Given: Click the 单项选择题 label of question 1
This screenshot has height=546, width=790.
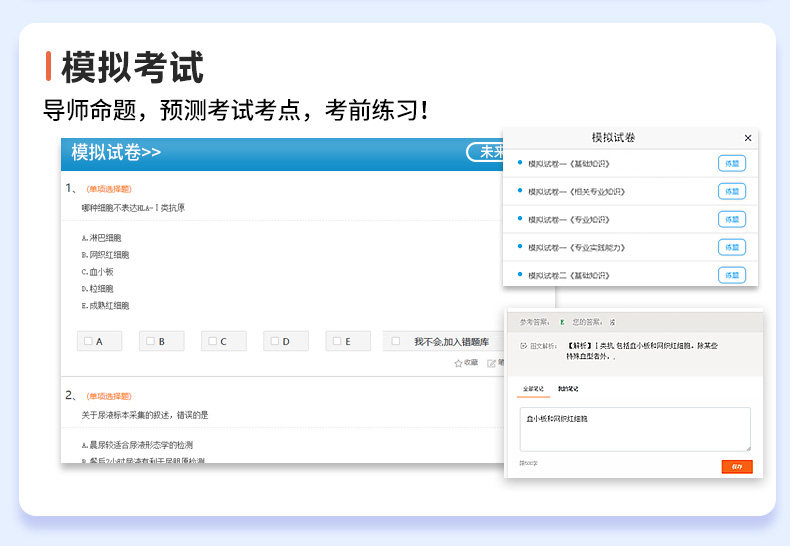Looking at the screenshot, I should [109, 189].
